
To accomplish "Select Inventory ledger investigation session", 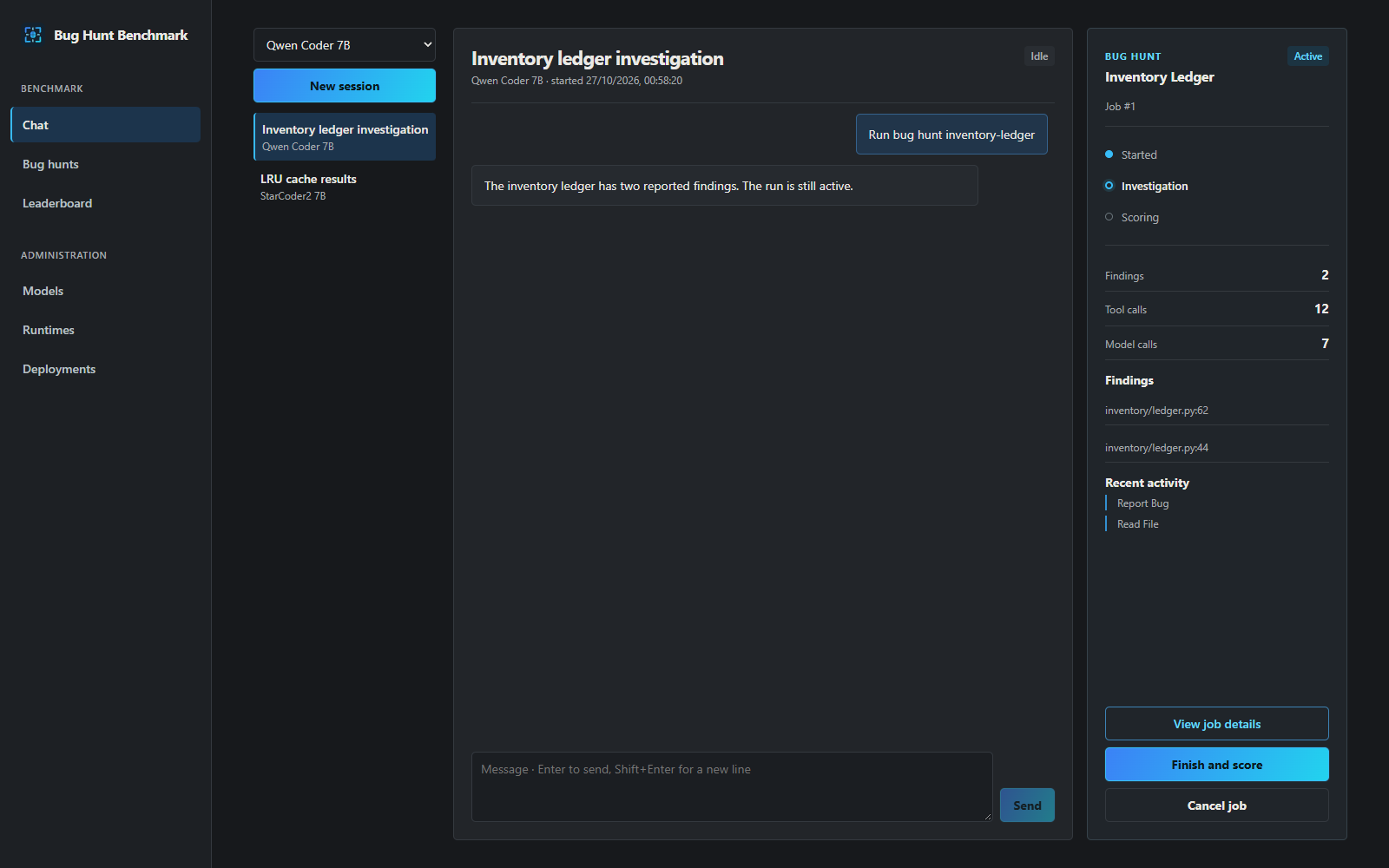I will [345, 137].
